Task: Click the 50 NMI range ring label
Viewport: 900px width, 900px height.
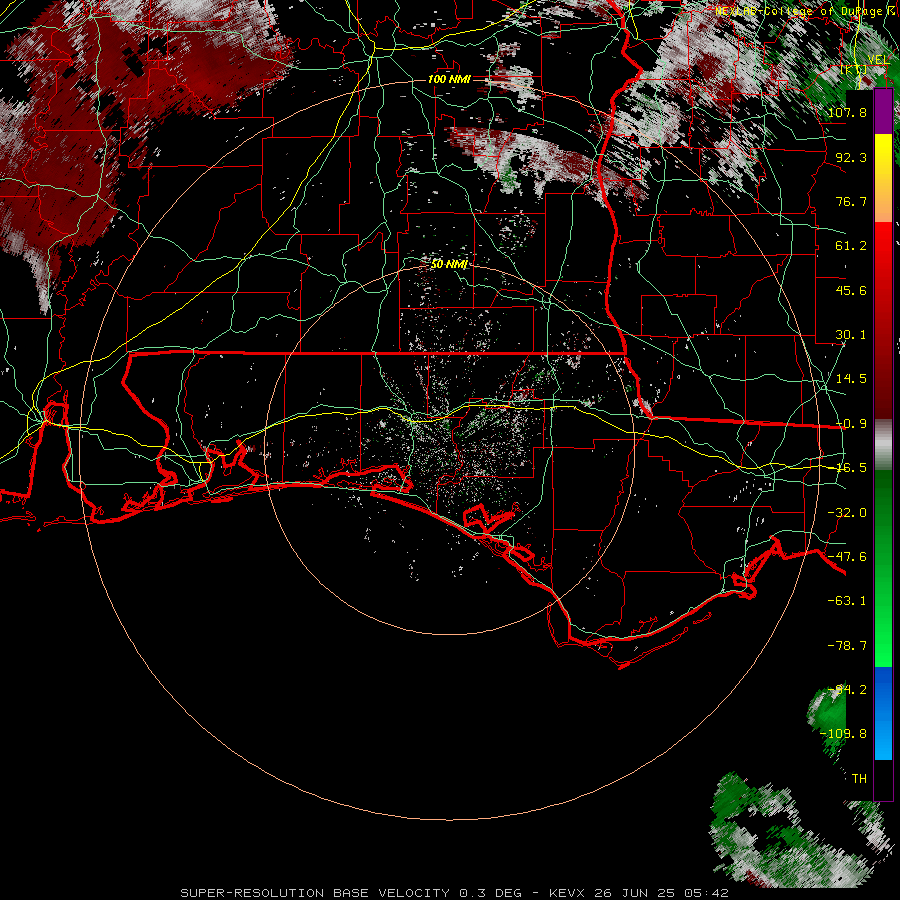Action: tap(449, 264)
